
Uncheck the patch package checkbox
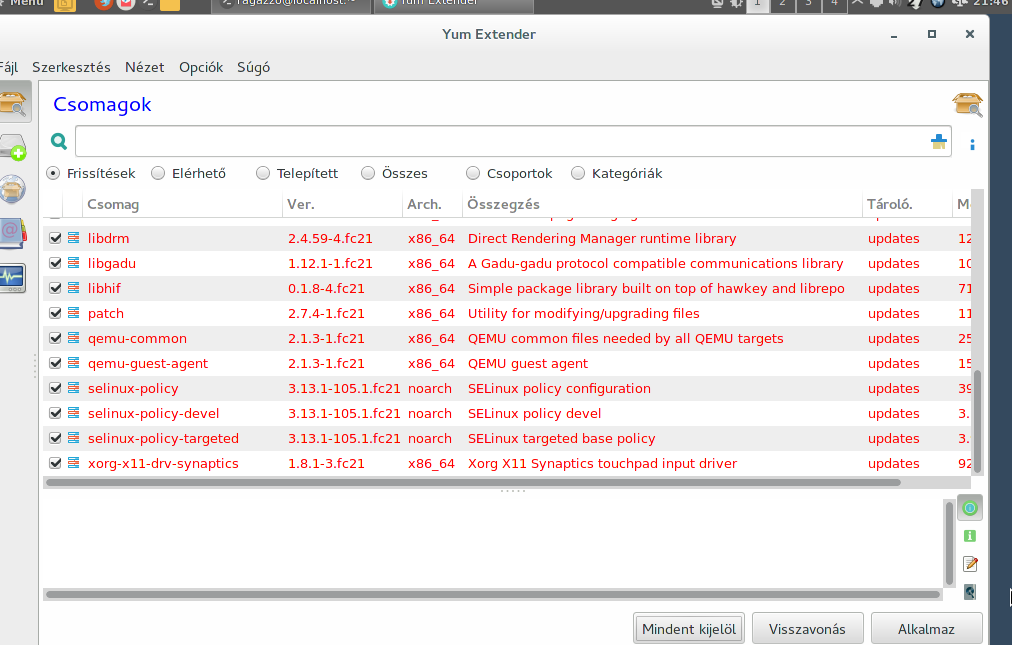tap(55, 313)
